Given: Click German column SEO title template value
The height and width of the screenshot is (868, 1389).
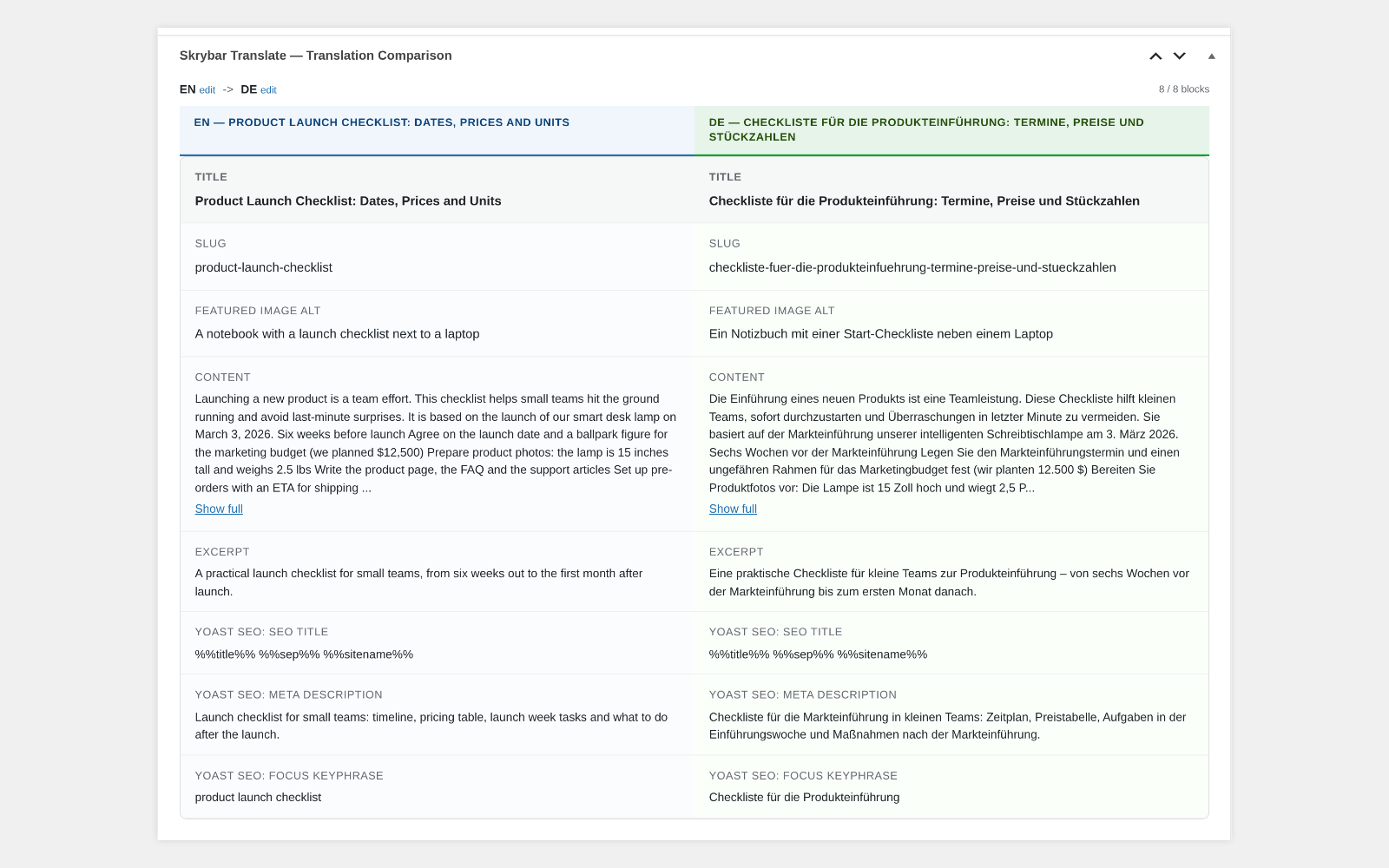Looking at the screenshot, I should click(x=818, y=654).
